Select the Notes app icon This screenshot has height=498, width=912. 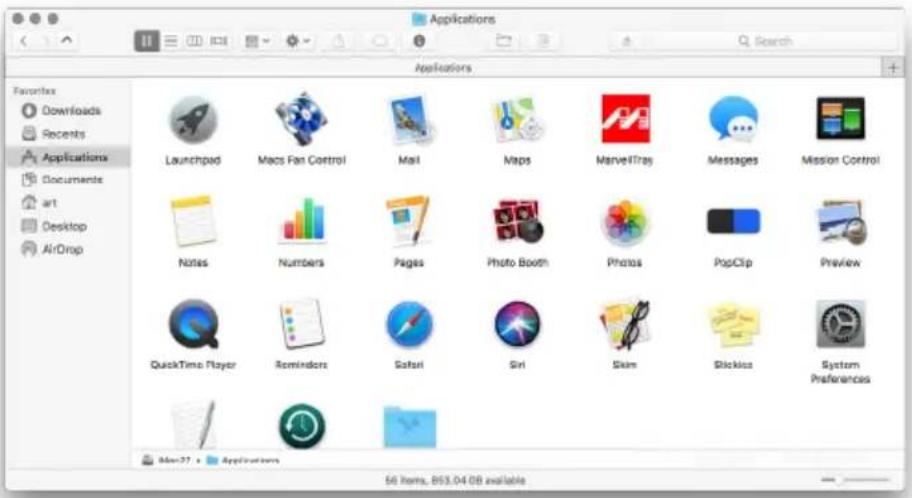[193, 221]
